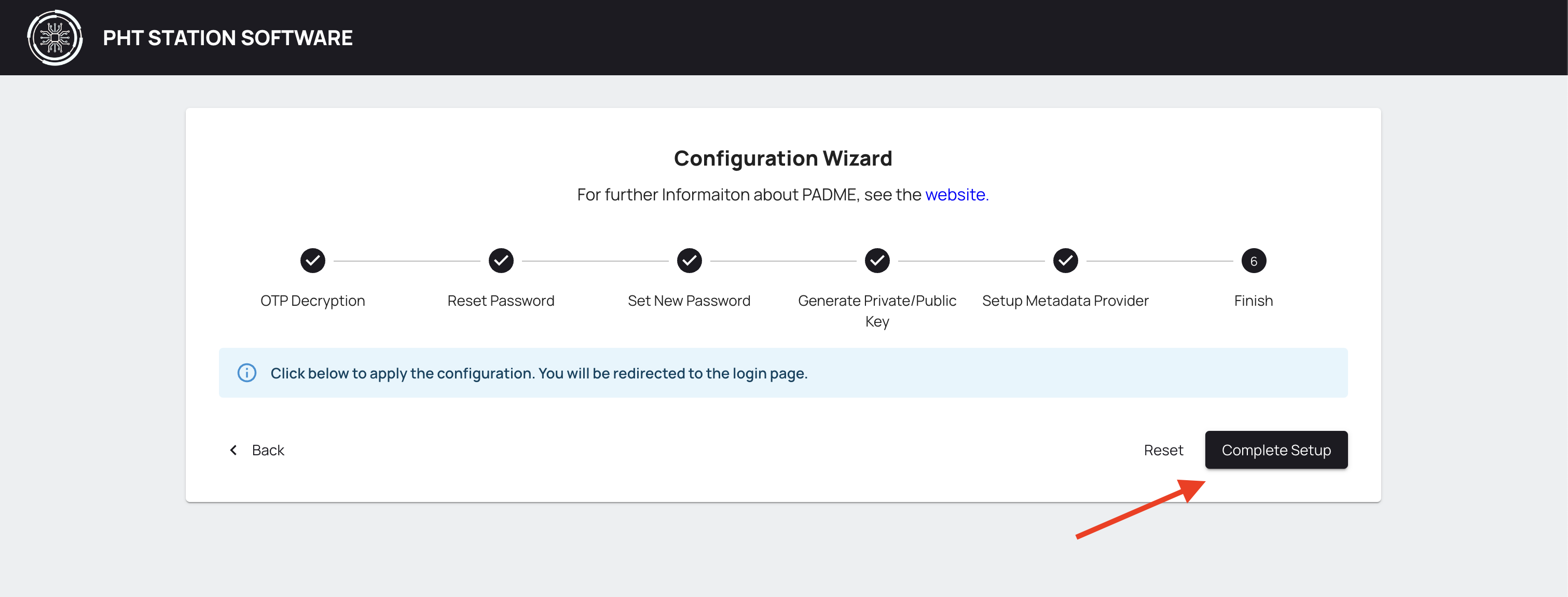Click the Back chevron arrow
Image resolution: width=1568 pixels, height=597 pixels.
tap(233, 450)
